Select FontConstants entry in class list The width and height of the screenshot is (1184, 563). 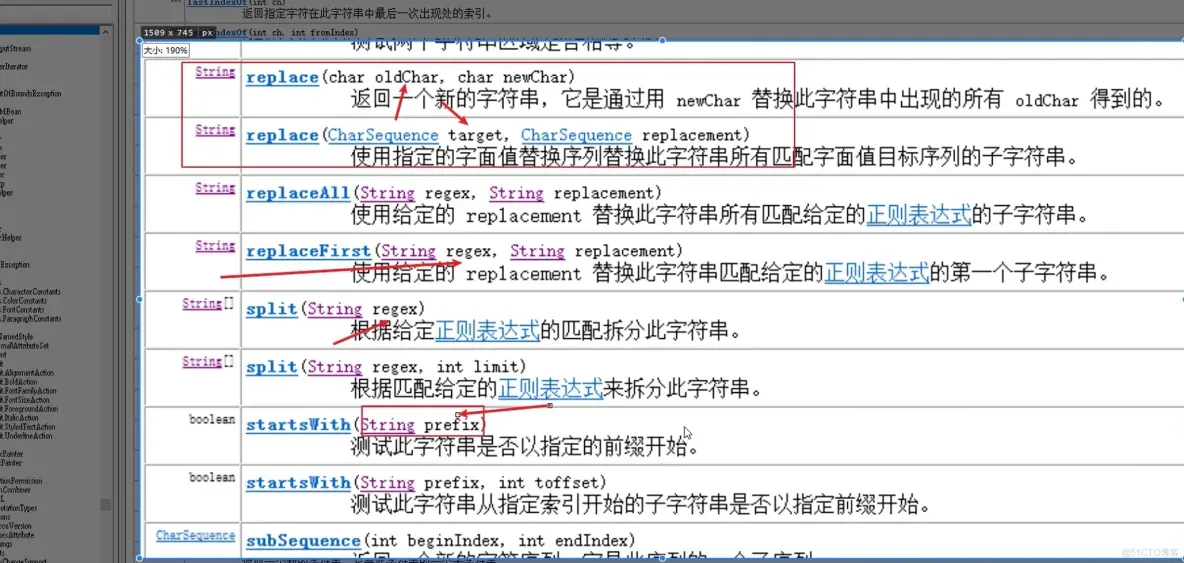coord(23,310)
